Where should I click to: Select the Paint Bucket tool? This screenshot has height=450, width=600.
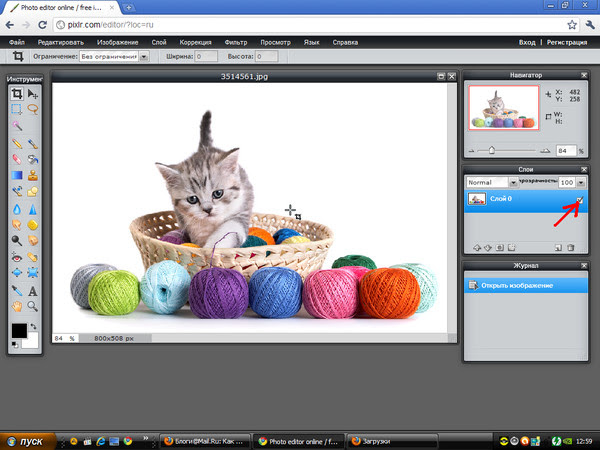[x=33, y=159]
